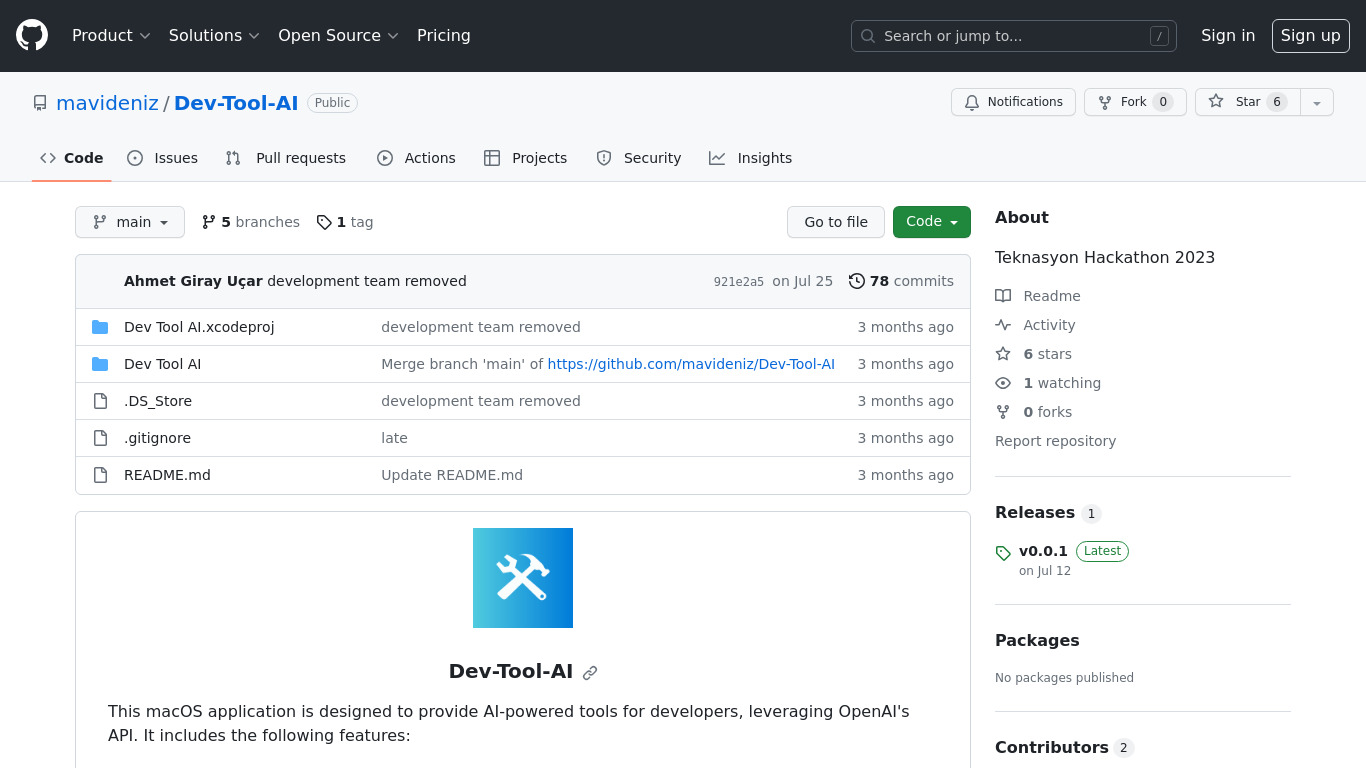Open the Projects tab
This screenshot has width=1366, height=768.
tap(526, 158)
